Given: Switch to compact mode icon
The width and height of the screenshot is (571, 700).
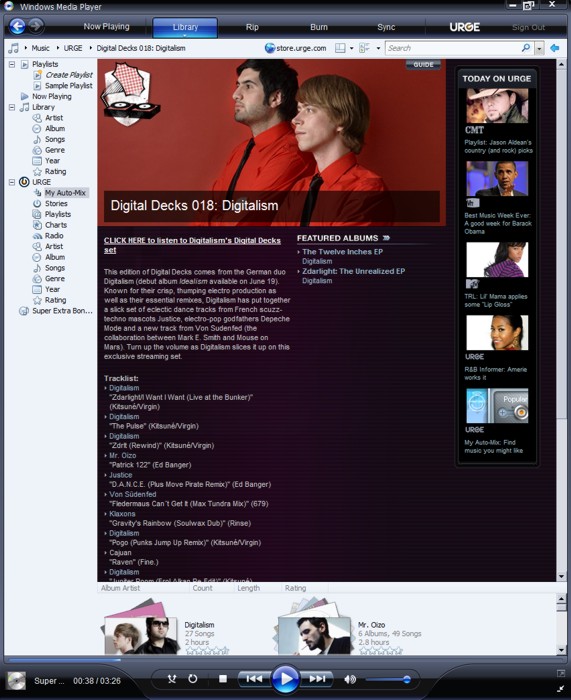Looking at the screenshot, I should tap(561, 689).
